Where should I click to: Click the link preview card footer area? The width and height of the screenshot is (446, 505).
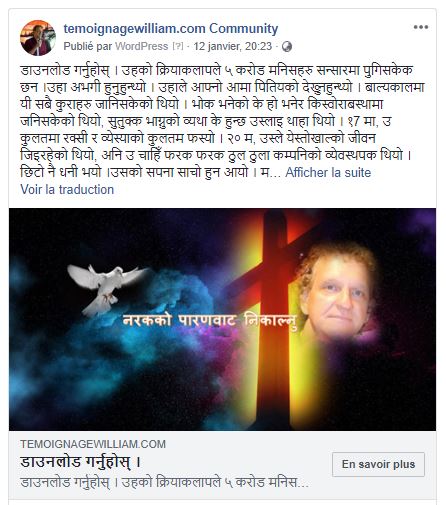pos(222,465)
